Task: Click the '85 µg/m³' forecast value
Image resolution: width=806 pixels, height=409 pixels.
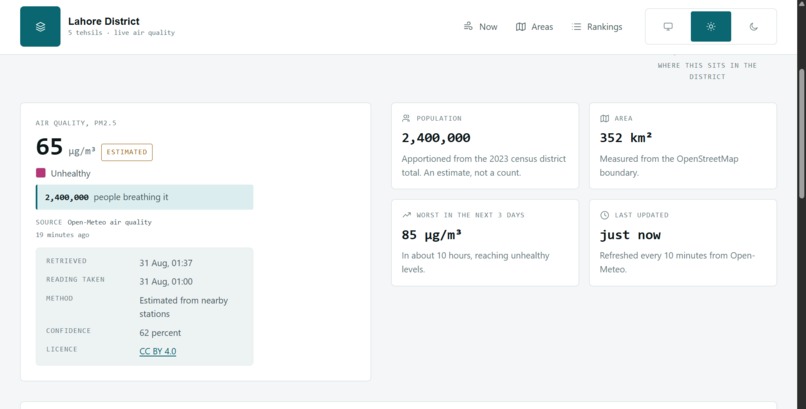Action: pos(432,235)
